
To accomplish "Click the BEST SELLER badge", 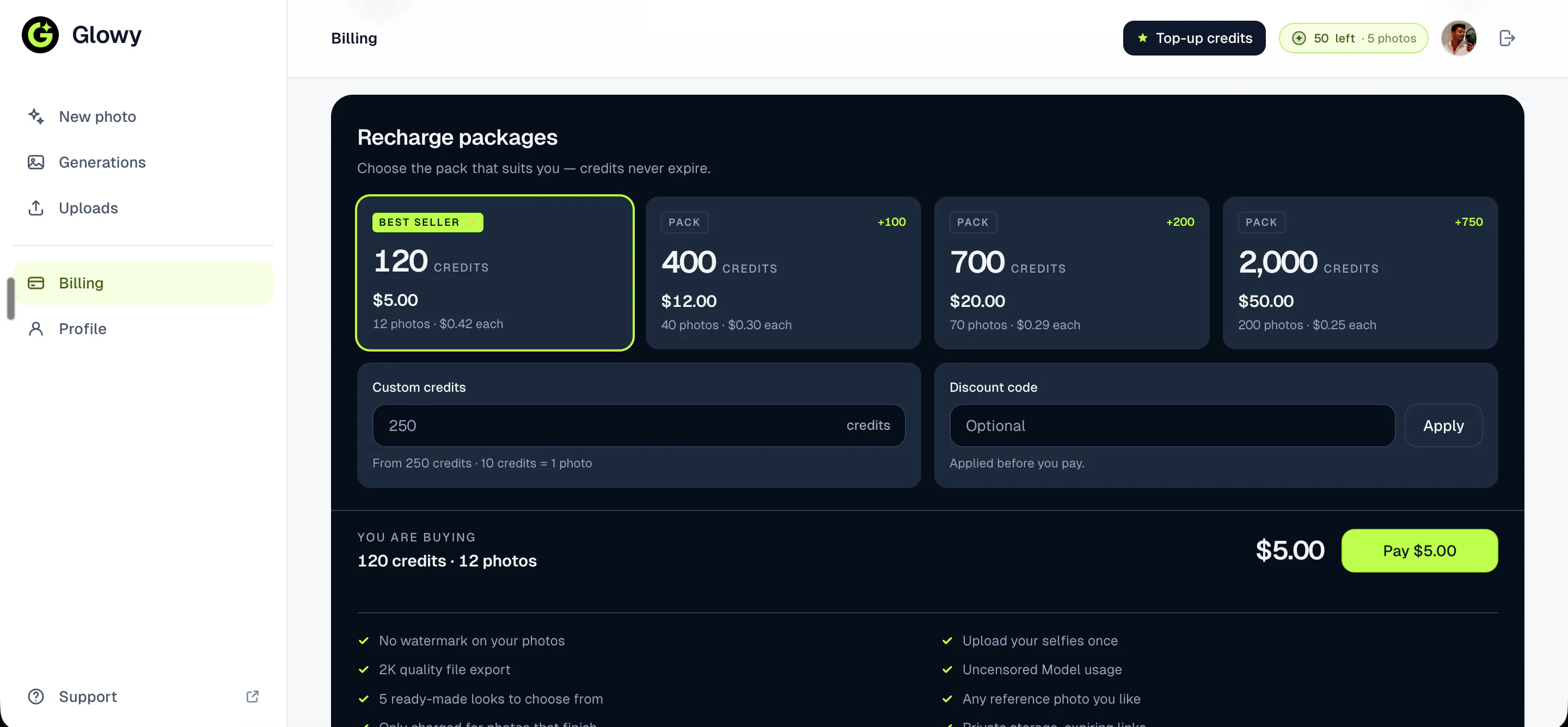I will pyautogui.click(x=427, y=222).
